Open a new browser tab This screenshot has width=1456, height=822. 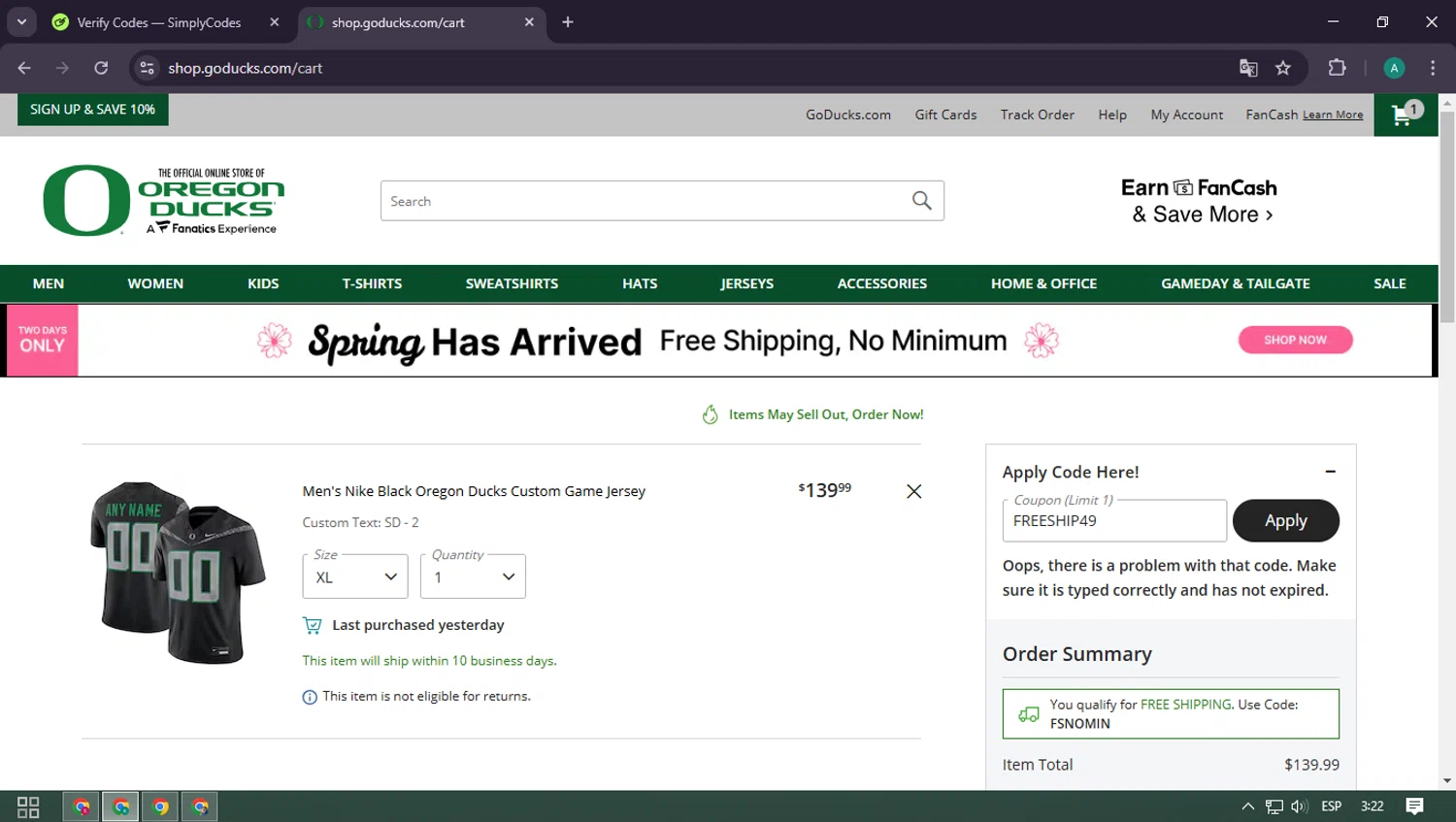[568, 22]
